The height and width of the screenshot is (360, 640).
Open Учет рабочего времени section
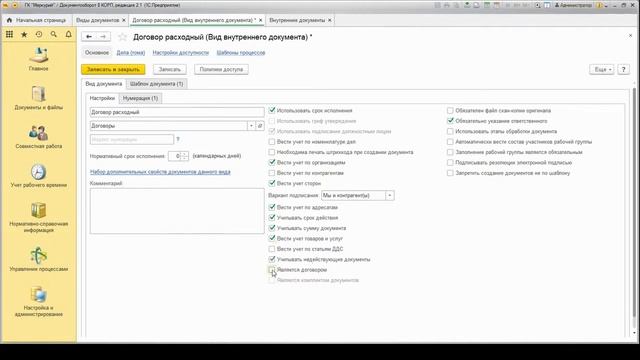point(38,176)
